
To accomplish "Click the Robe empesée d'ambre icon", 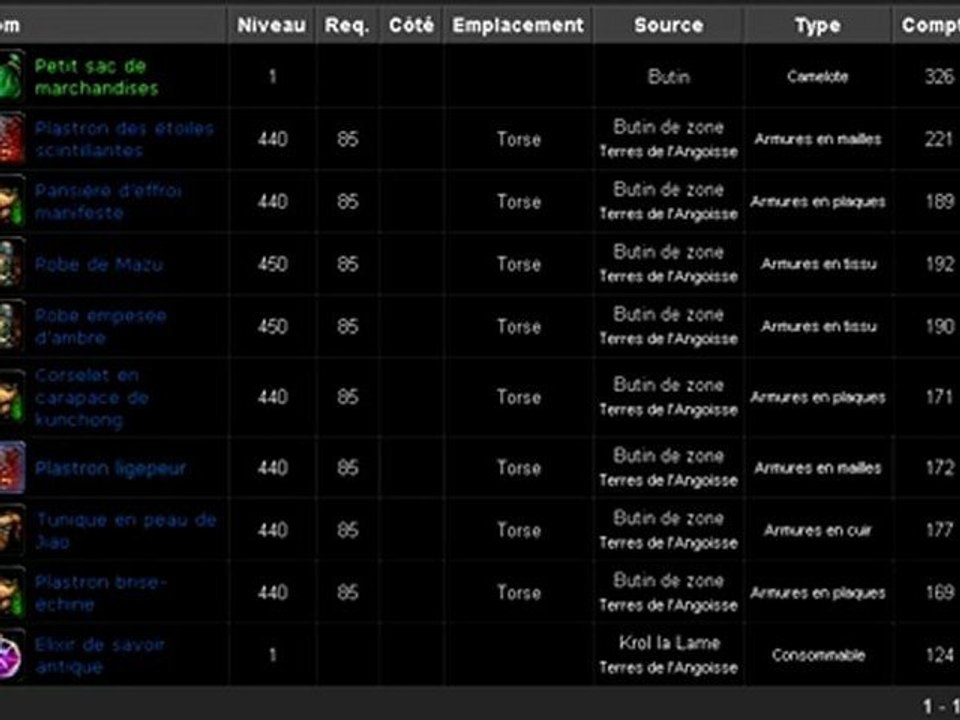I will 11,326.
